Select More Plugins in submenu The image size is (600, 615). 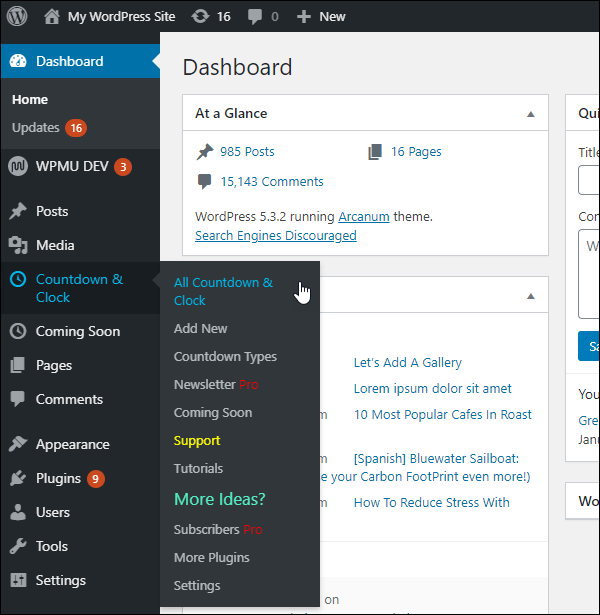coord(212,557)
